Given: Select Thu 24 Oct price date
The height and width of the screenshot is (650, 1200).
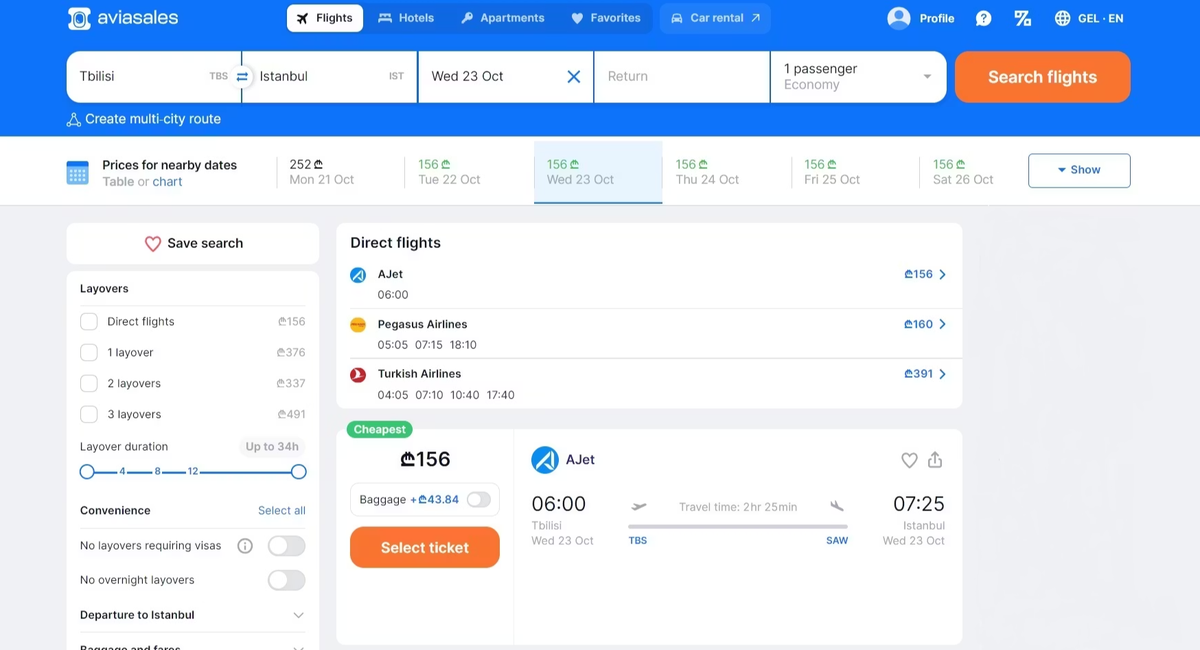Looking at the screenshot, I should (727, 172).
